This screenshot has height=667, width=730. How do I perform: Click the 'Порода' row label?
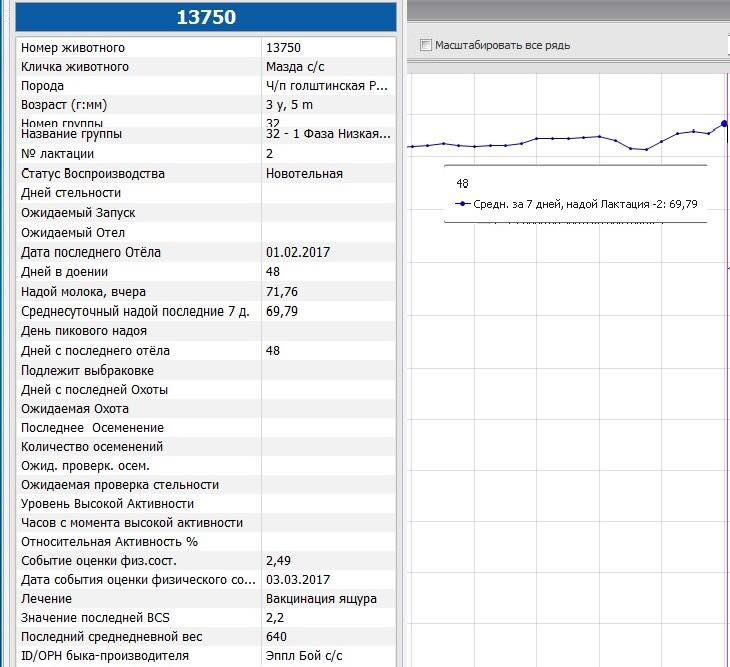point(42,86)
